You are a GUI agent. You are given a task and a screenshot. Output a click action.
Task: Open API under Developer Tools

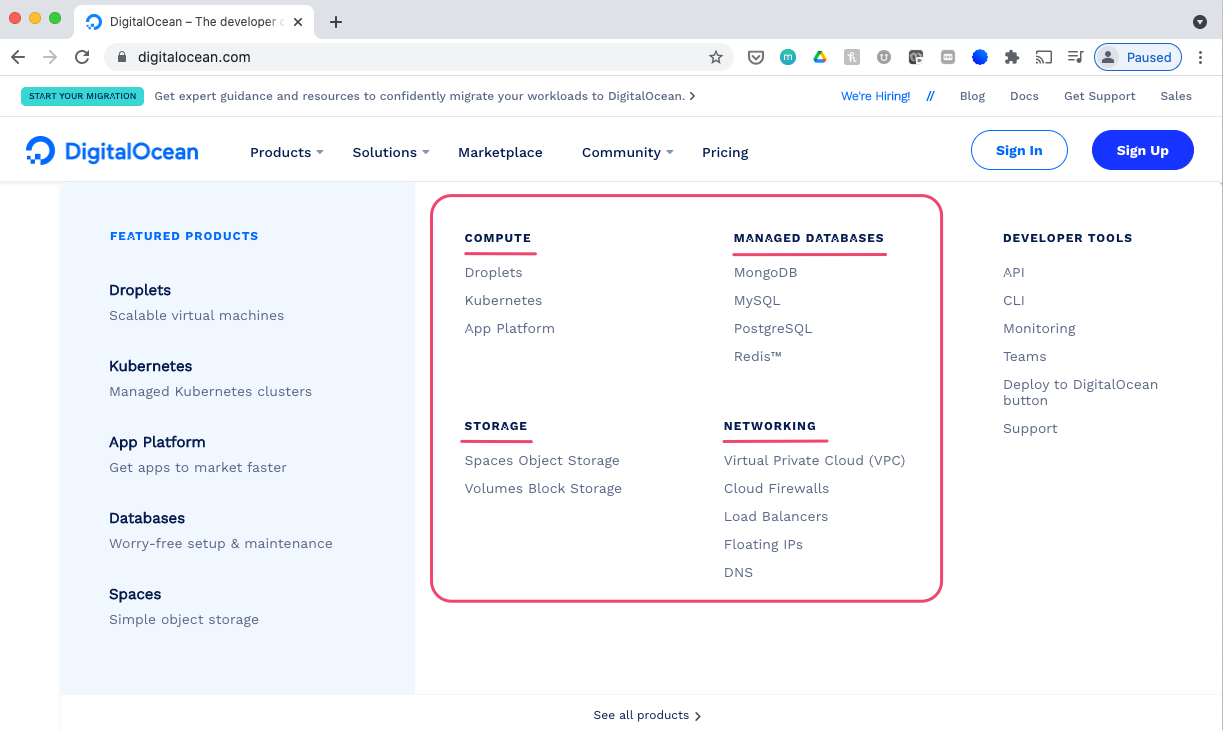(1014, 272)
